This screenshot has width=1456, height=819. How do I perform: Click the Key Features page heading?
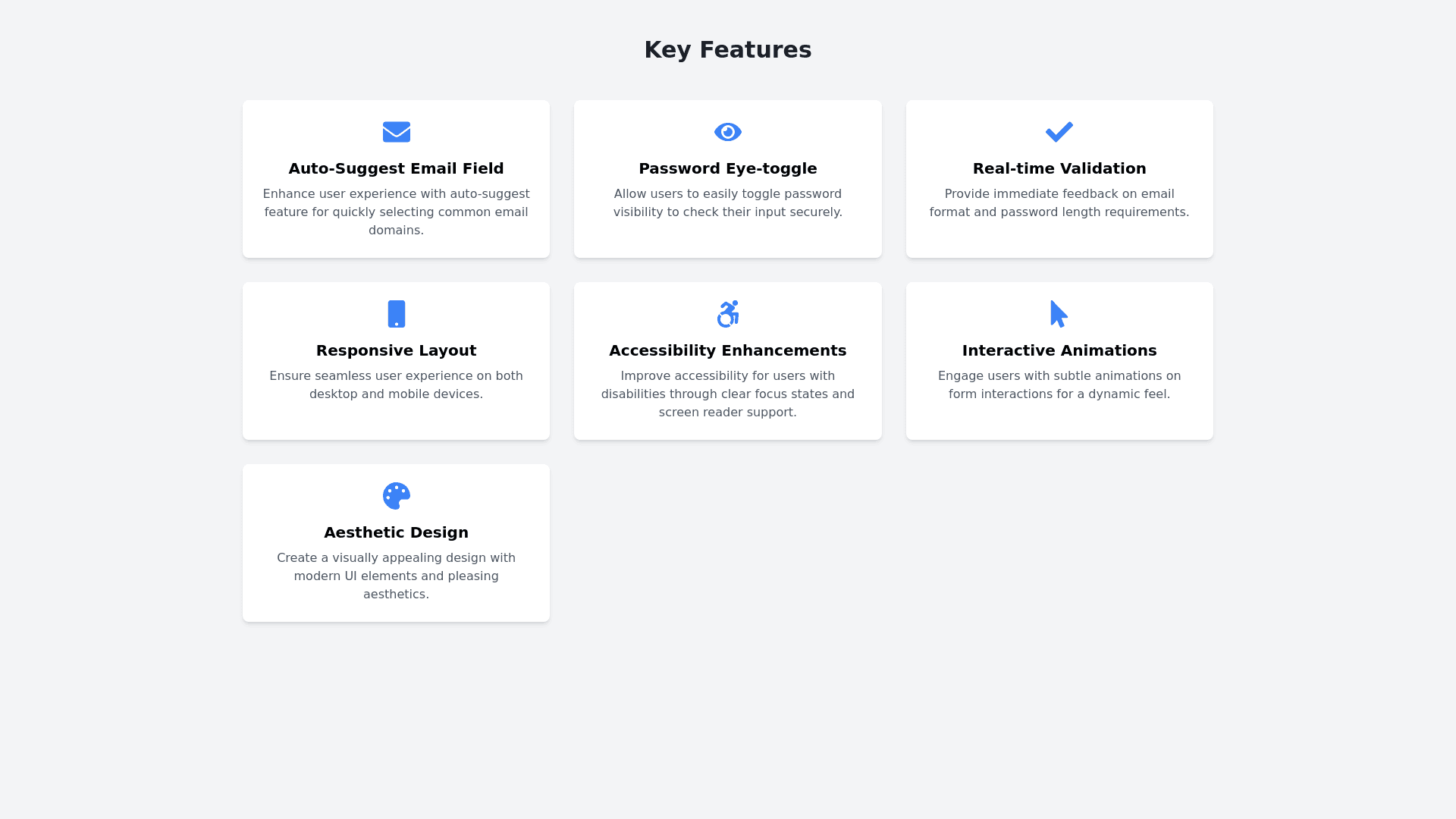[727, 50]
